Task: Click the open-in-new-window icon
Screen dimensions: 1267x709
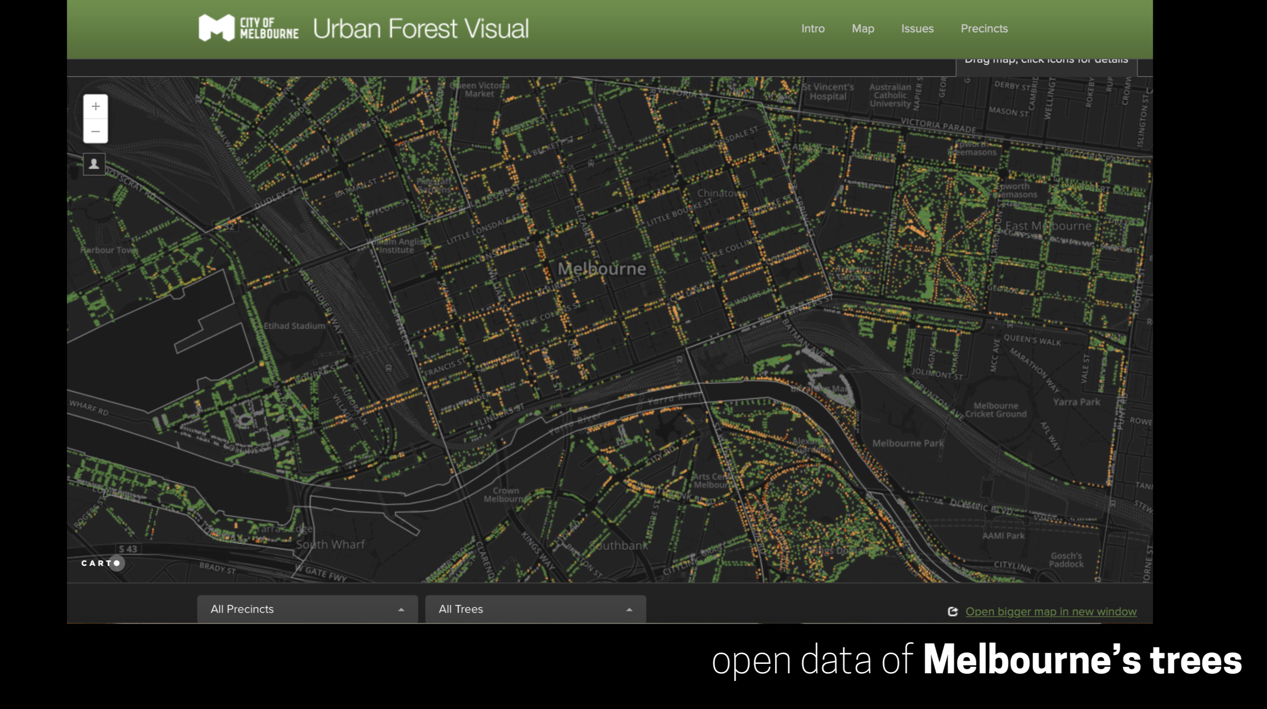Action: point(953,612)
